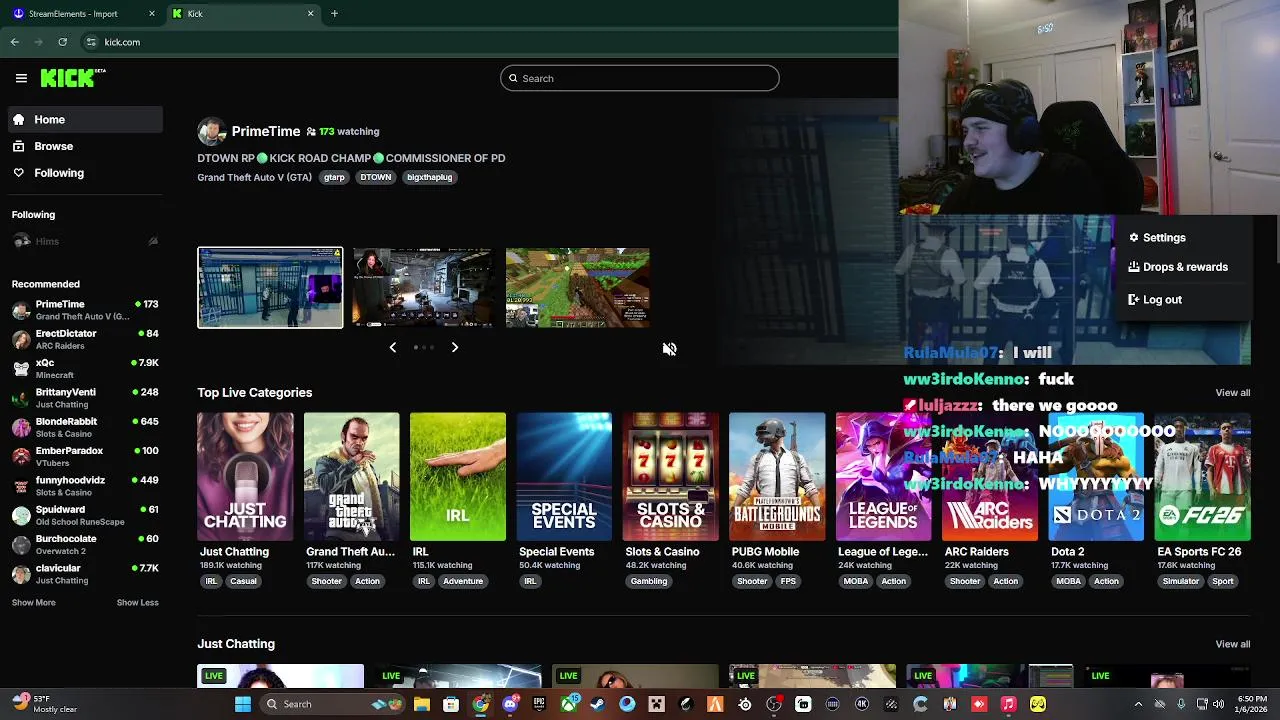
Task: Select the GTA jail stream thumbnail
Action: (270, 288)
